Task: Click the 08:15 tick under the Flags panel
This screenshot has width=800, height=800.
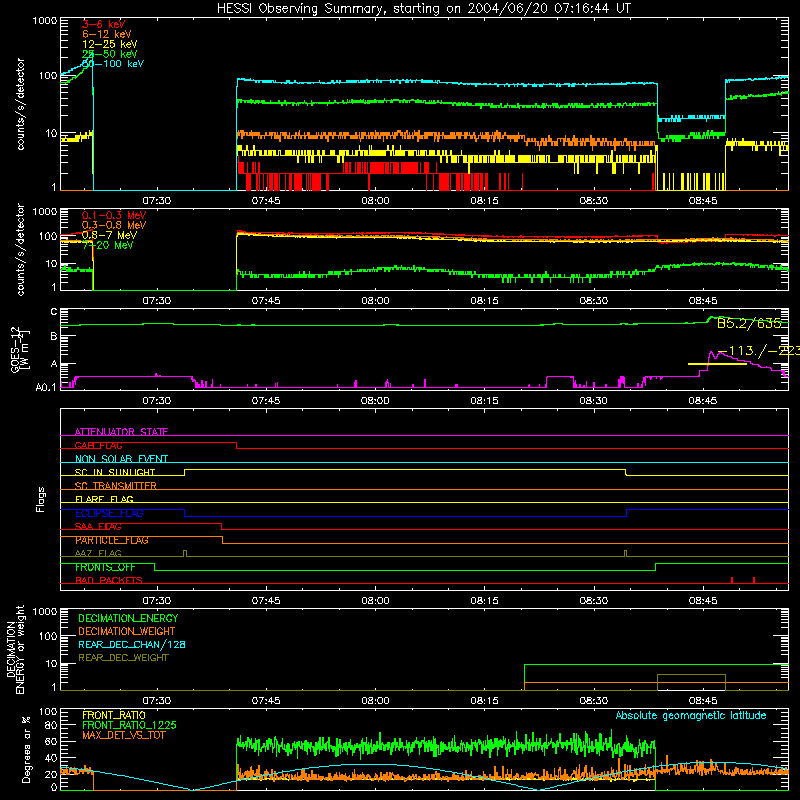Action: (485, 601)
